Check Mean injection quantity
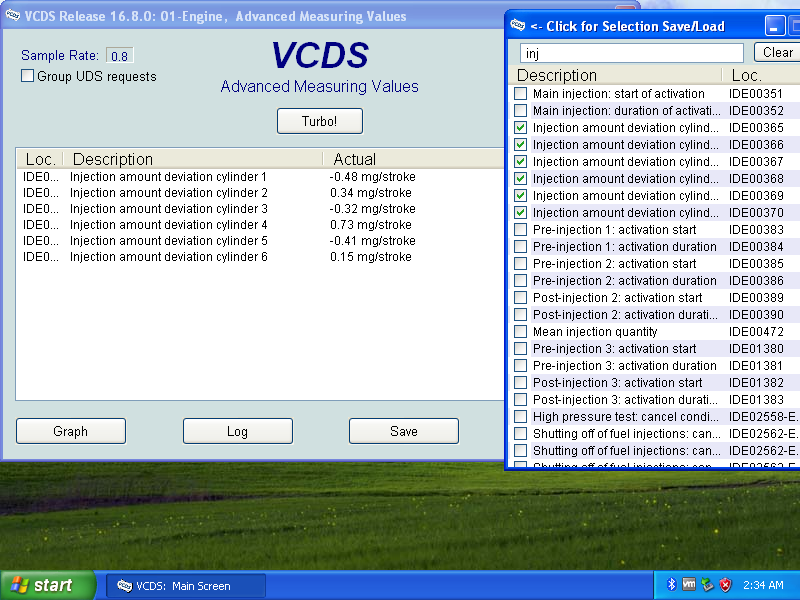Viewport: 800px width, 600px height. 520,332
